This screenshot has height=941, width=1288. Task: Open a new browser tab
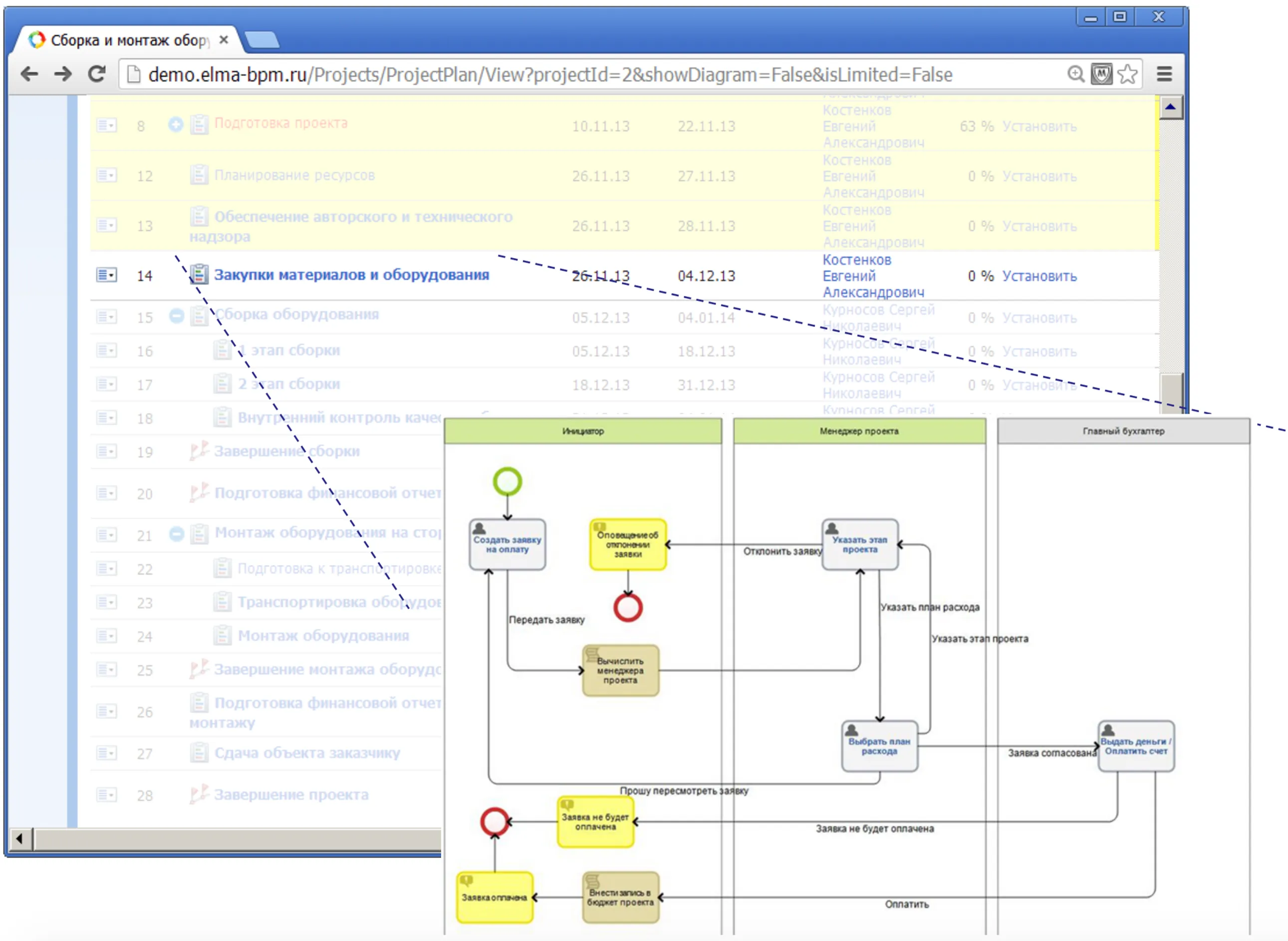tap(262, 40)
